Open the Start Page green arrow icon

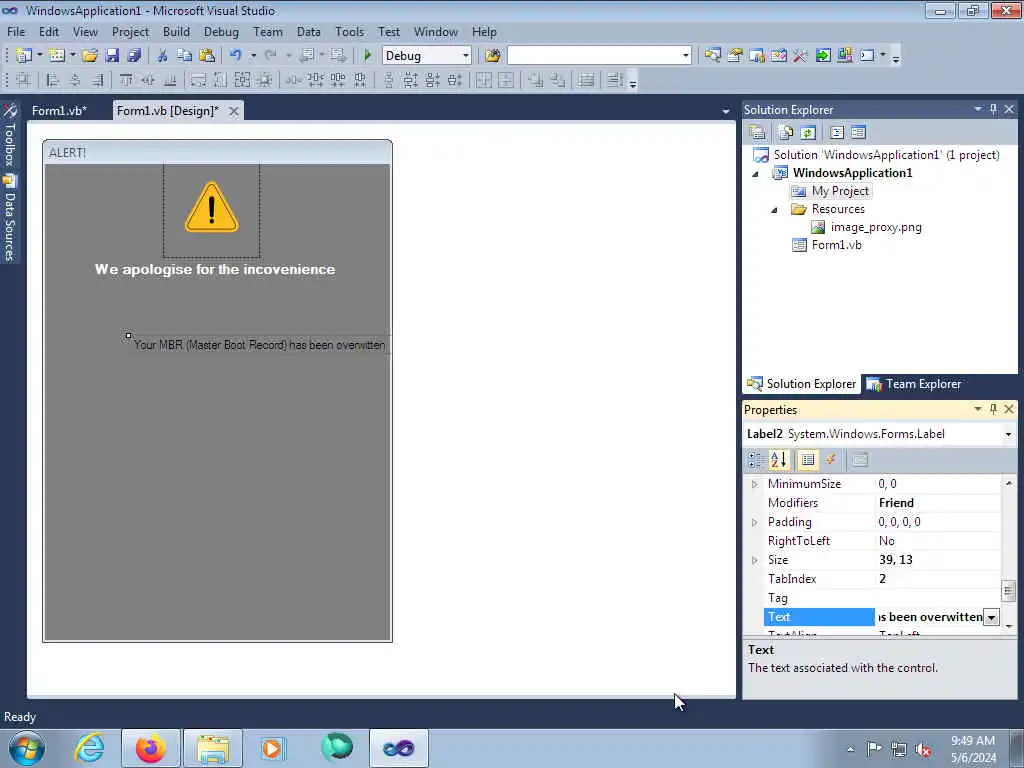coord(823,56)
